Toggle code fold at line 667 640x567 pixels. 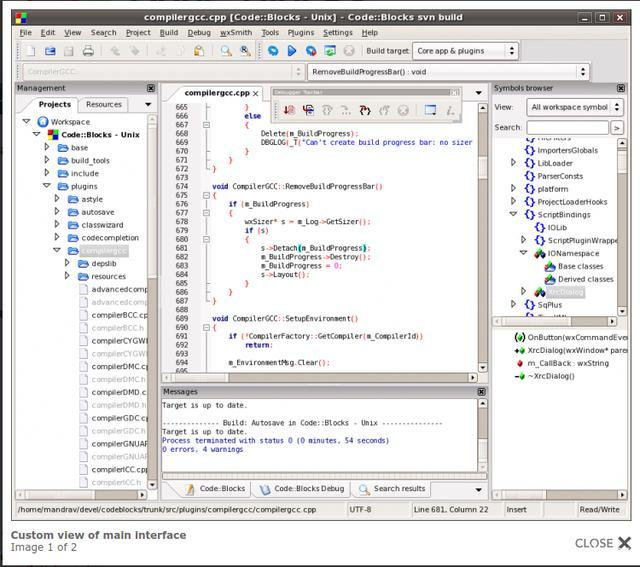pos(207,125)
